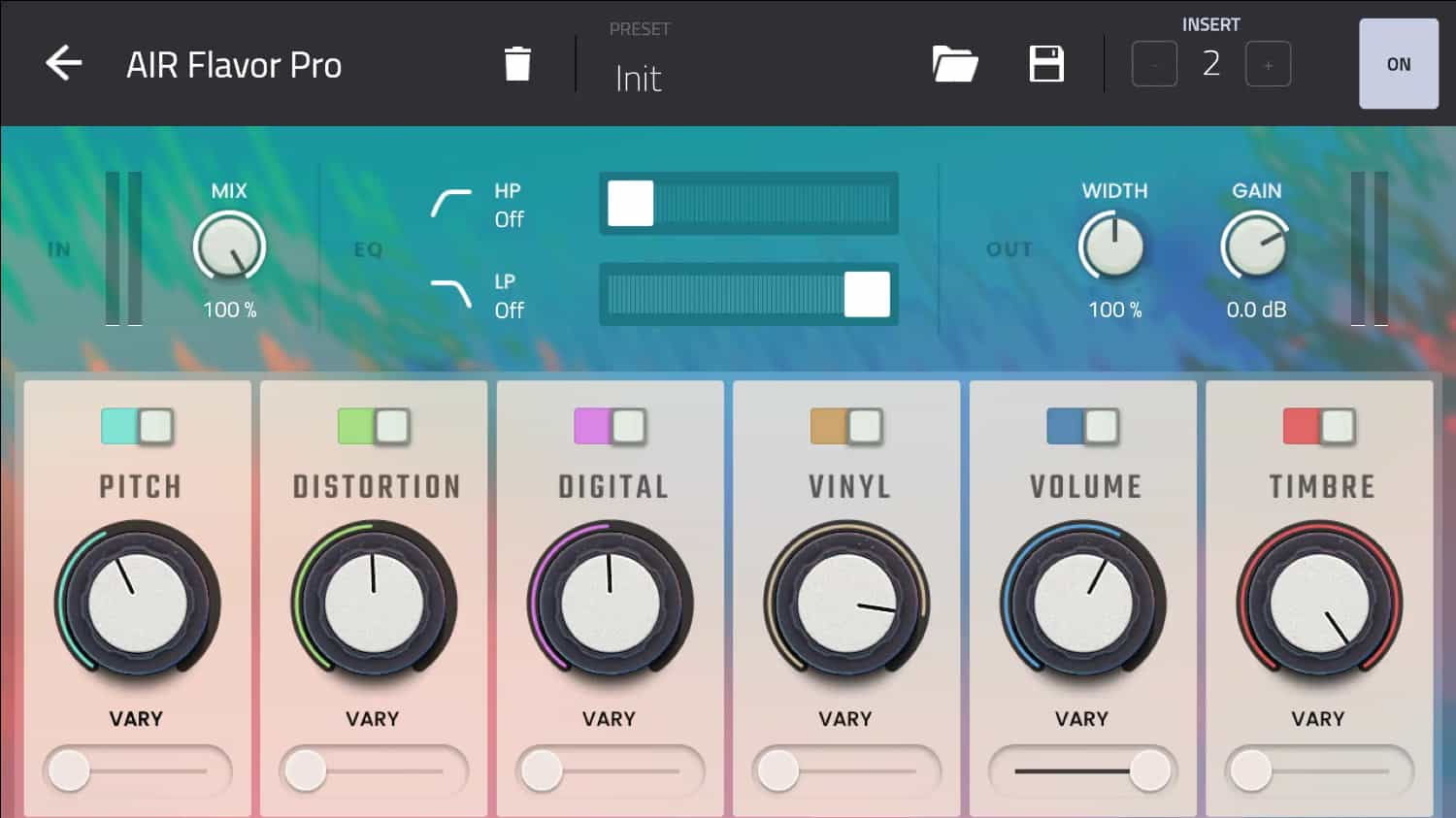Toggle the plugin ON button
Viewport: 1456px width, 818px height.
pyautogui.click(x=1399, y=64)
